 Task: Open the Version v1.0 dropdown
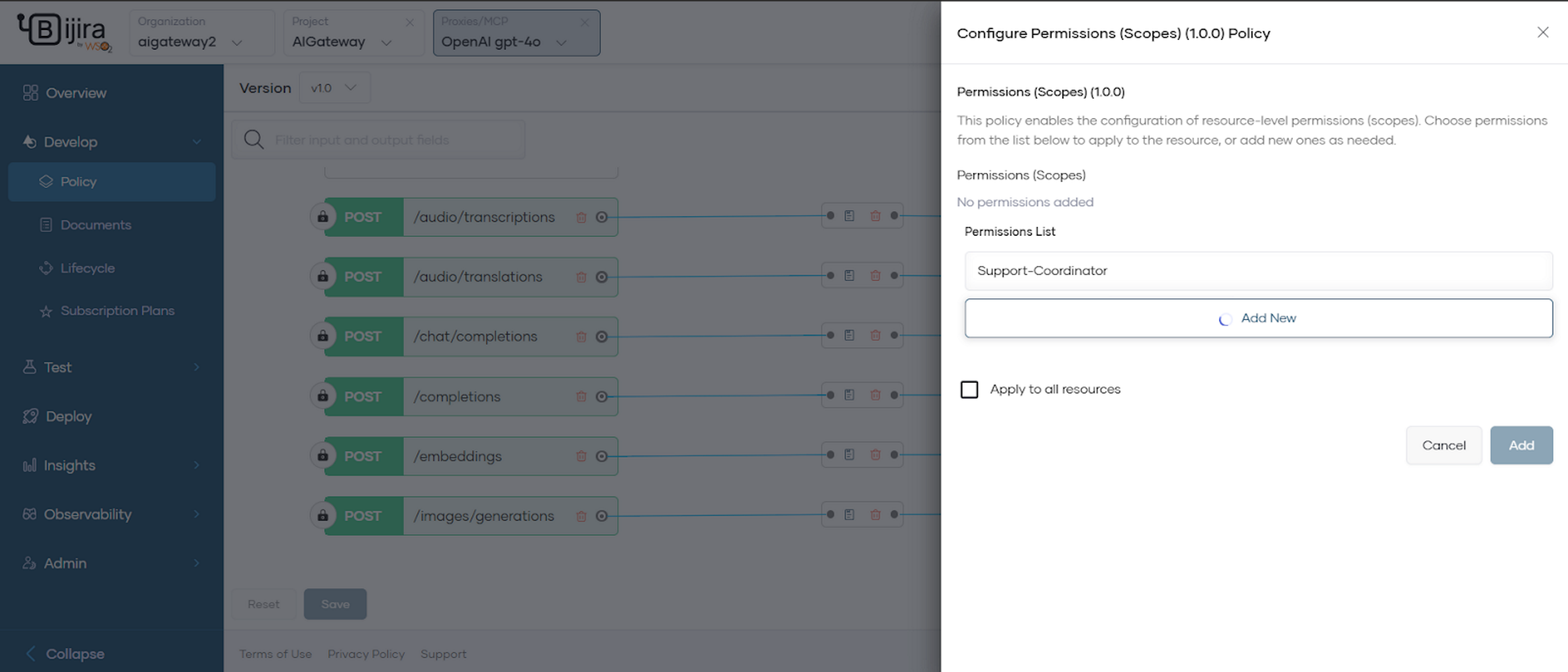point(335,88)
